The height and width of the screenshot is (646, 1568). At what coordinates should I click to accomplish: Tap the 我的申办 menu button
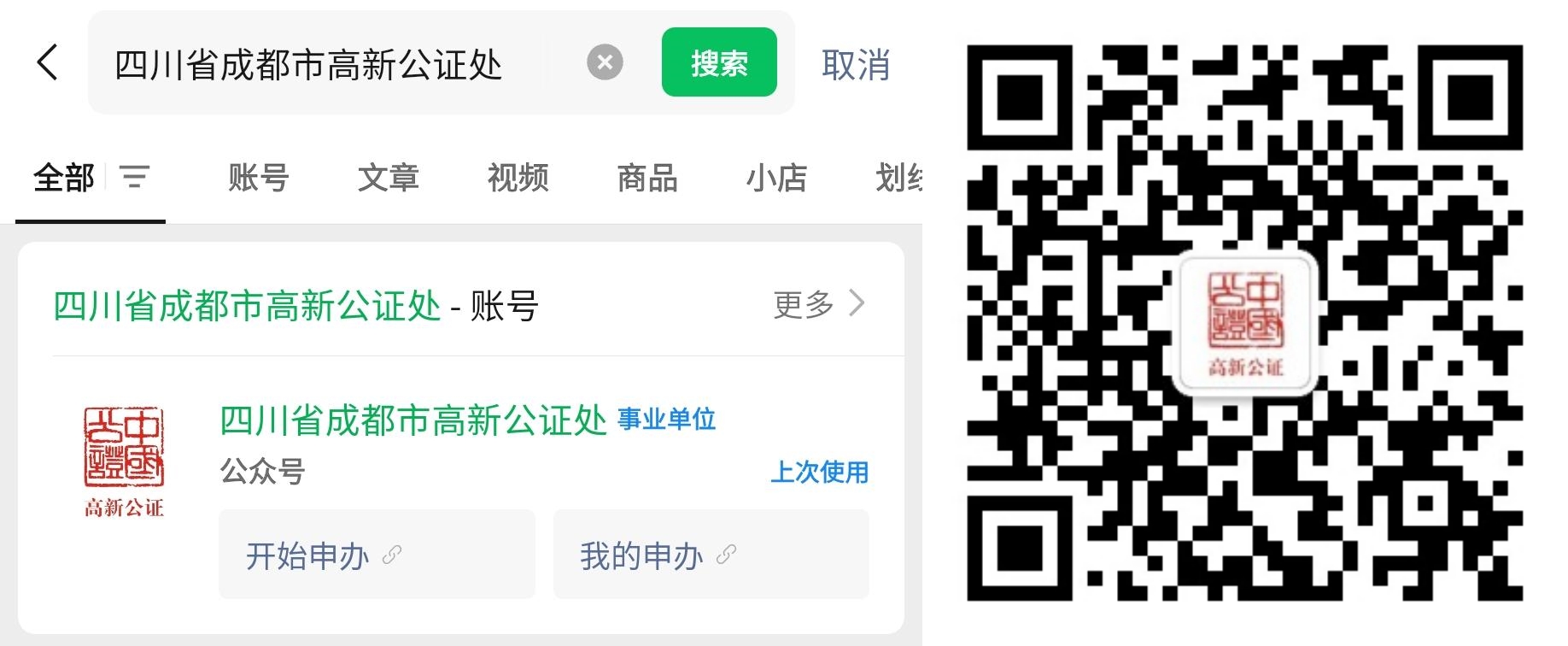(x=711, y=555)
